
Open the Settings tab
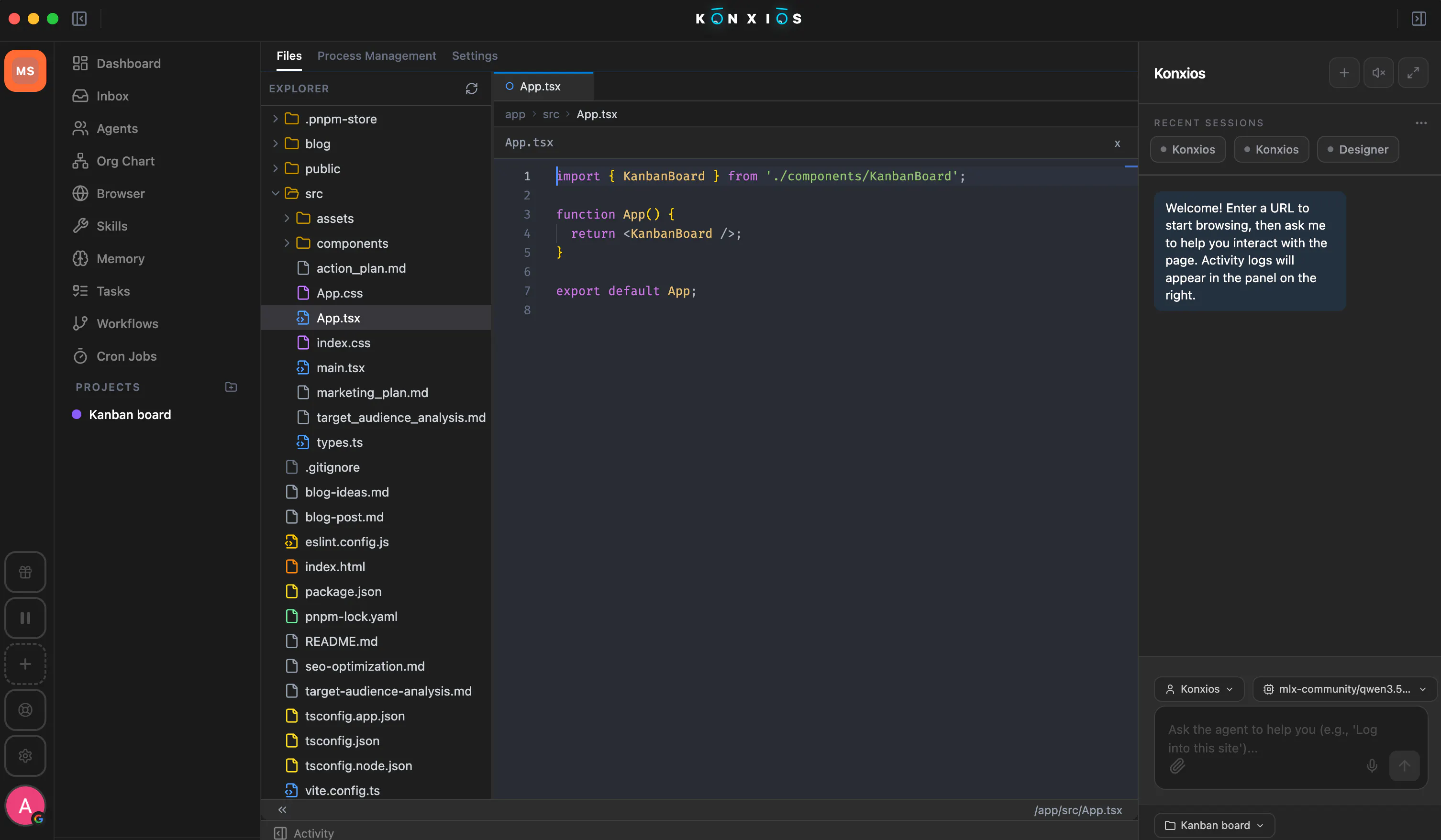[x=475, y=56]
